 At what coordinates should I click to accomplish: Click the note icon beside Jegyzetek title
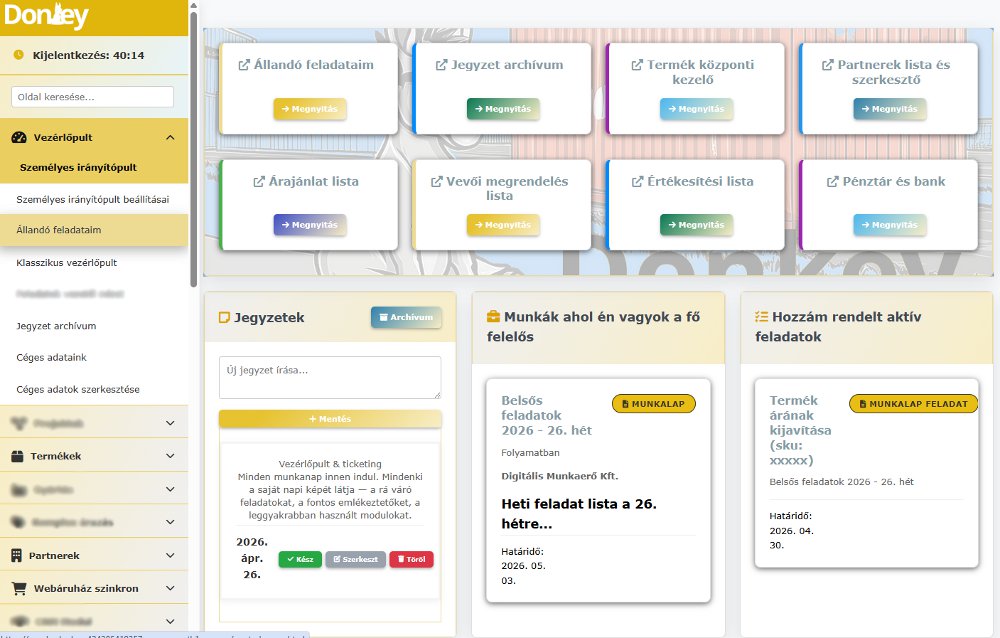[224, 318]
